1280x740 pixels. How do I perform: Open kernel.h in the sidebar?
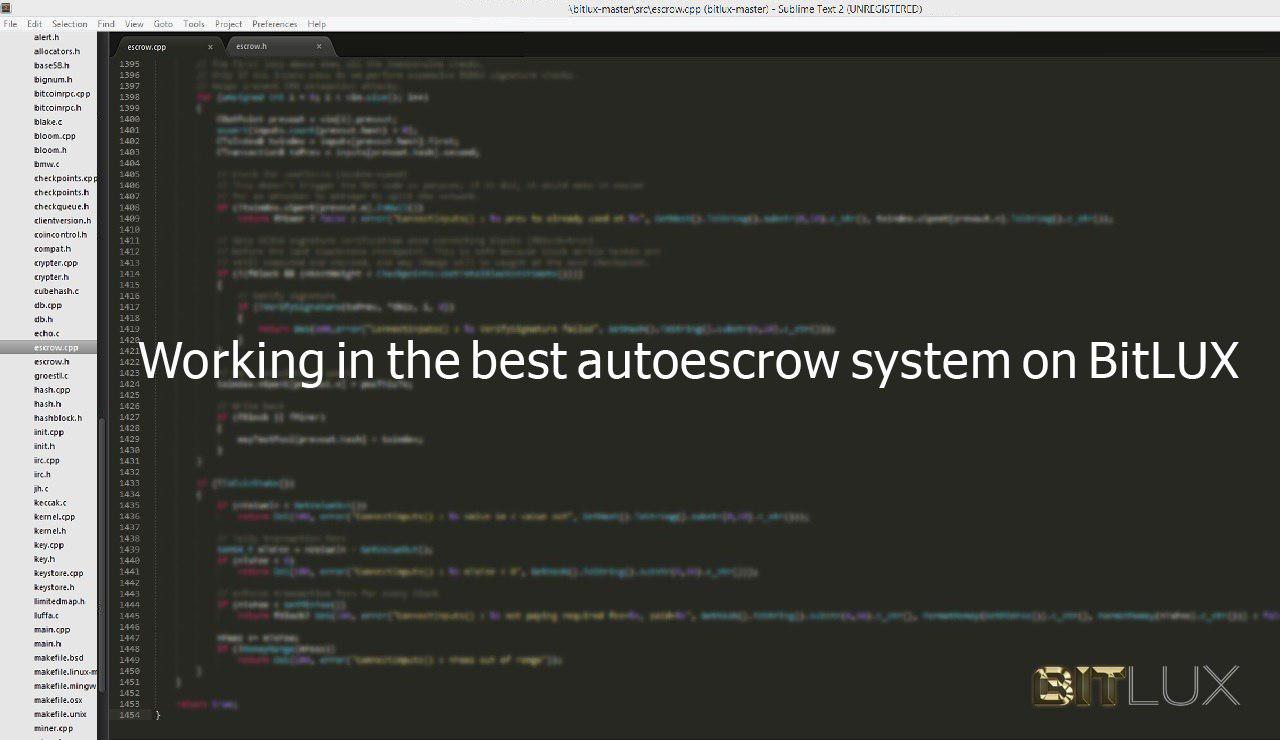pyautogui.click(x=50, y=531)
